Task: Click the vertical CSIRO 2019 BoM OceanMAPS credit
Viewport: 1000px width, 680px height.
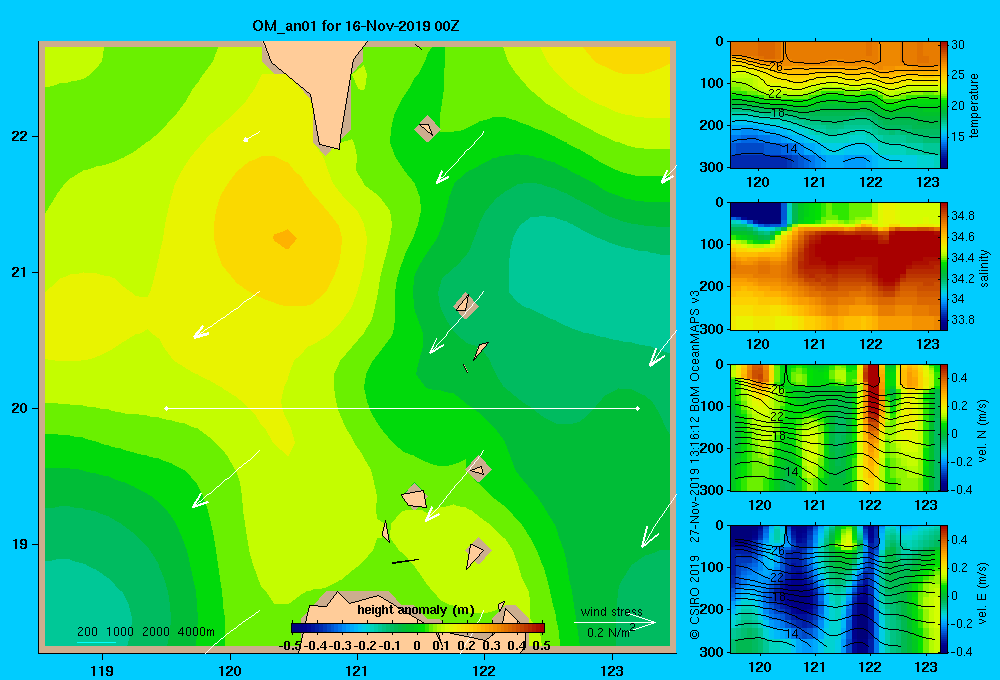Action: pyautogui.click(x=695, y=464)
